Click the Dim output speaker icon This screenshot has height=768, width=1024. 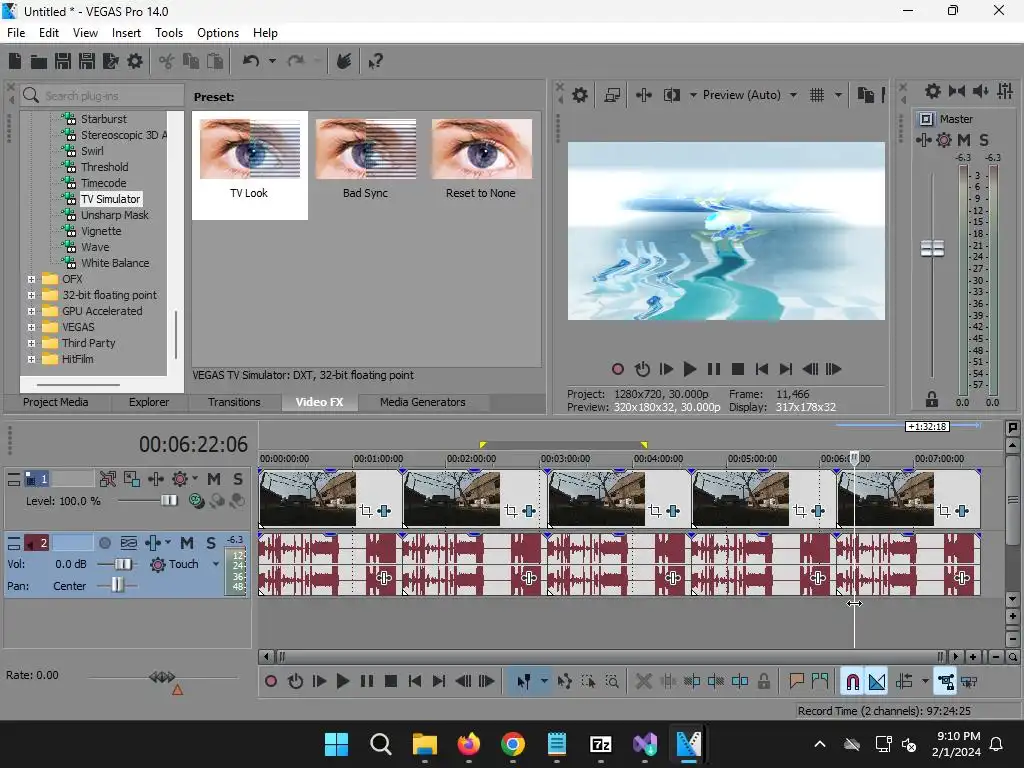point(980,91)
